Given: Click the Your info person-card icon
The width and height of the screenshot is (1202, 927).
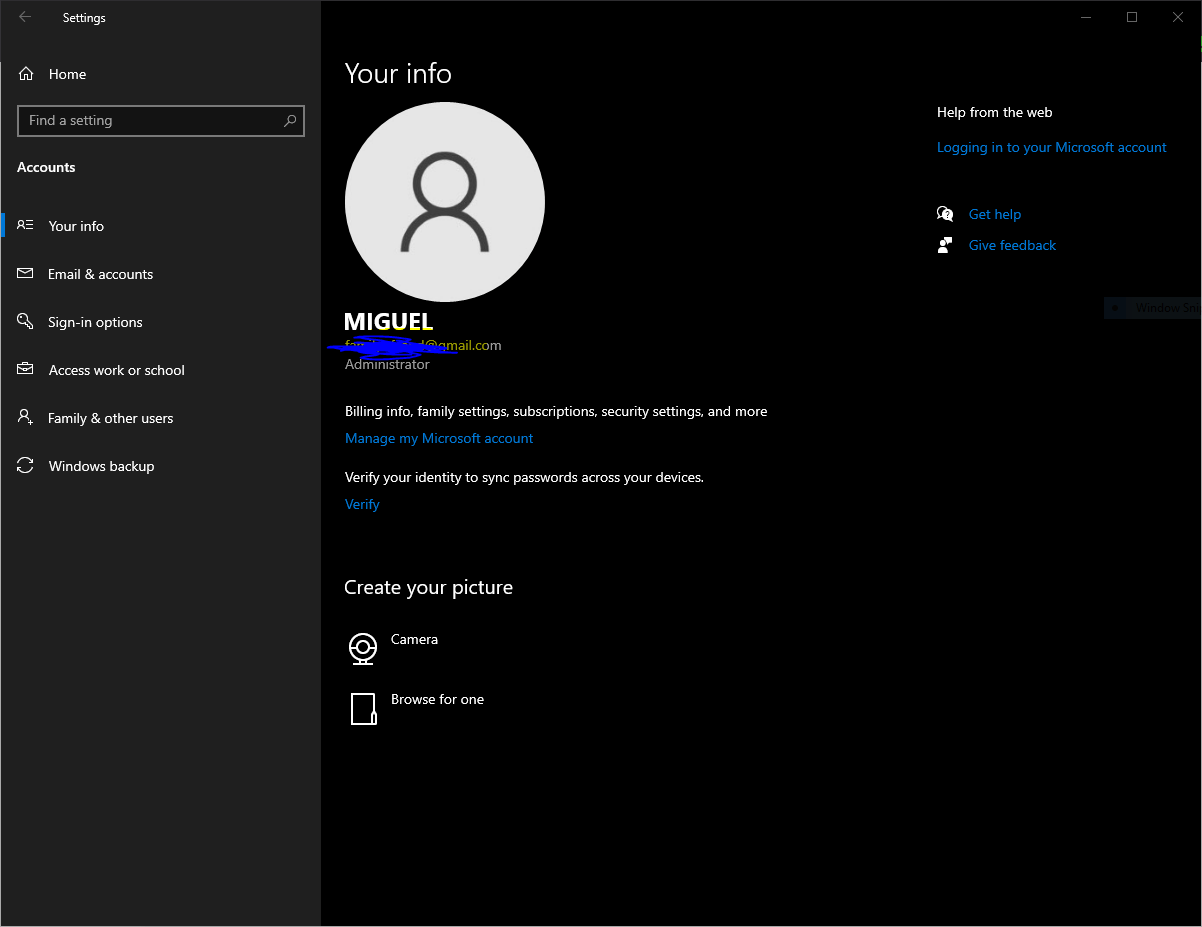Looking at the screenshot, I should tap(26, 225).
